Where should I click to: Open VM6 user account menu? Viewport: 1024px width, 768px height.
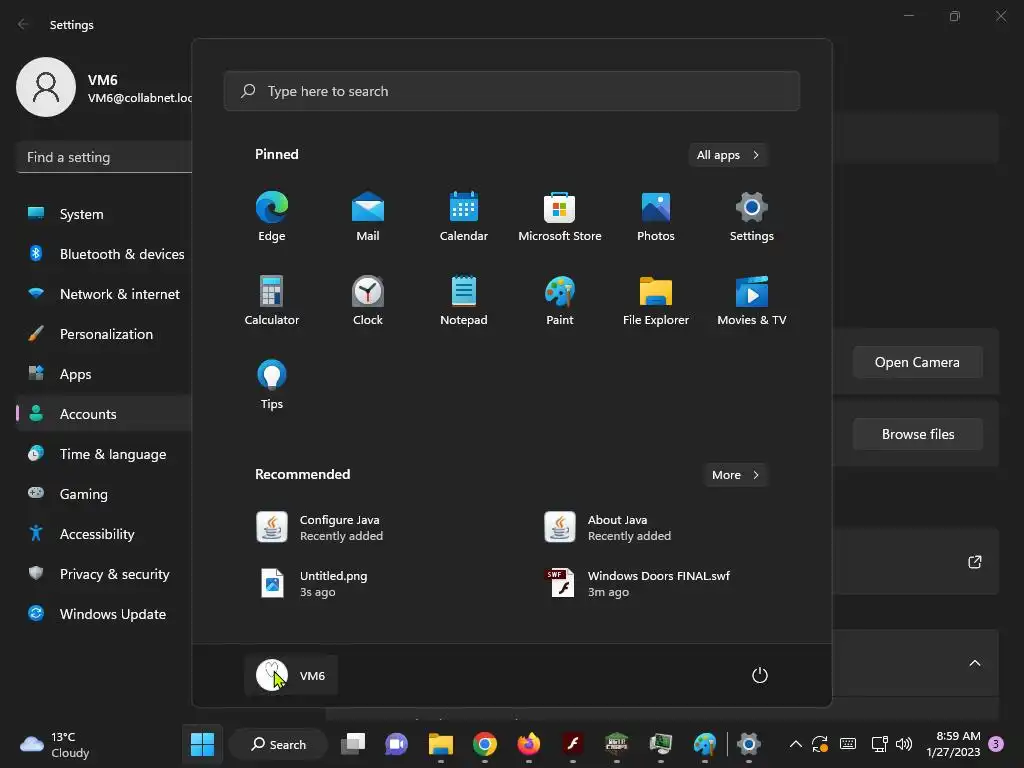[291, 675]
